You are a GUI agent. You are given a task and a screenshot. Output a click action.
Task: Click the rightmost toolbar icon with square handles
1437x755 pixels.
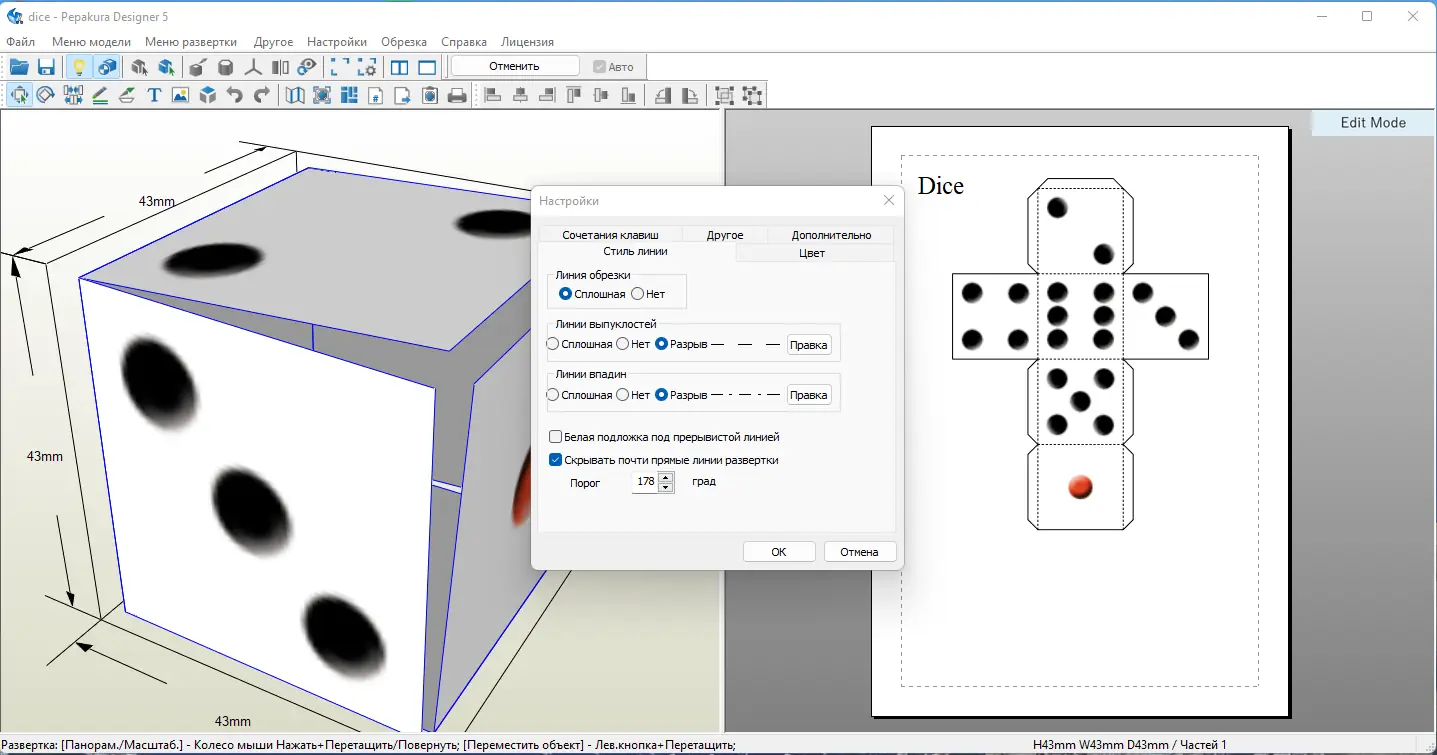pos(752,95)
